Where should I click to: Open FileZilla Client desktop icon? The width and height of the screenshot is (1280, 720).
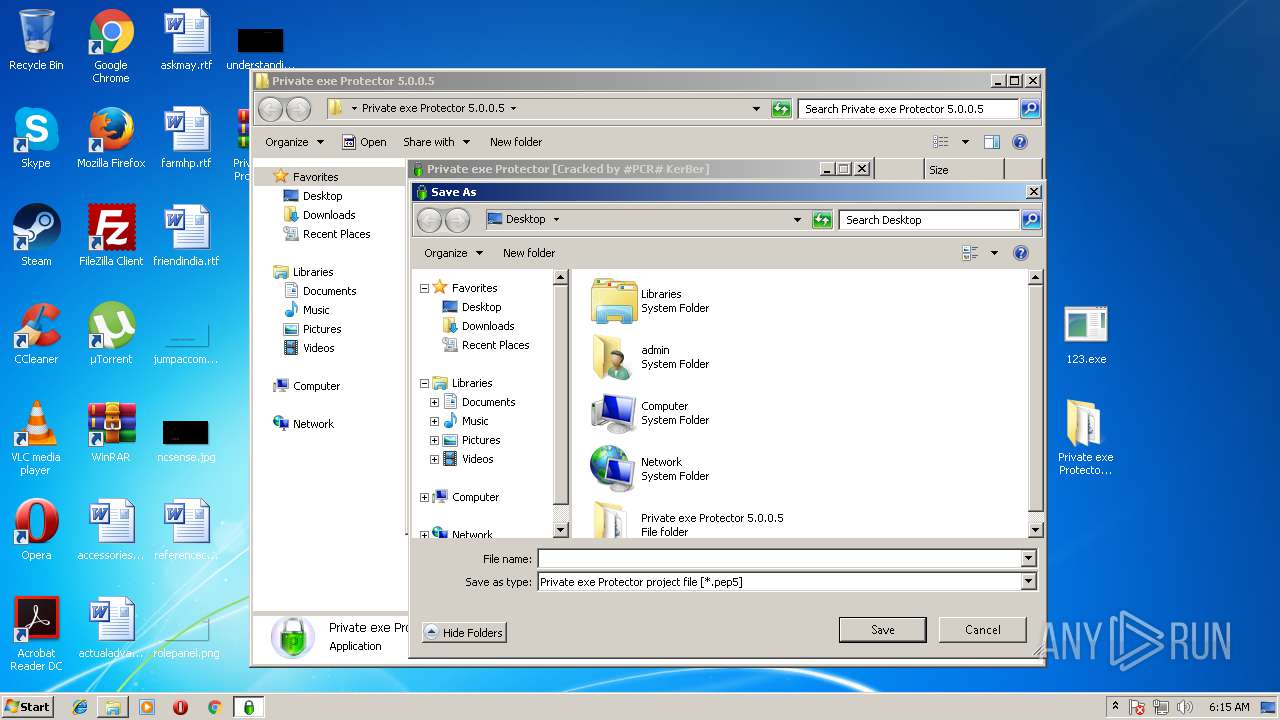click(111, 236)
